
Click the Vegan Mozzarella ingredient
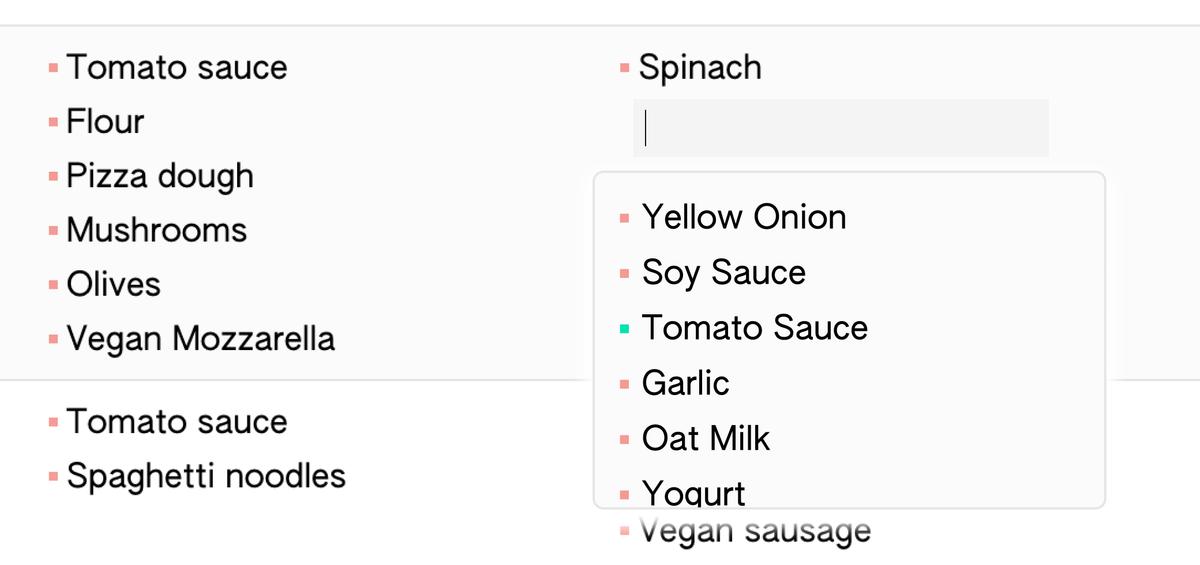click(x=200, y=339)
